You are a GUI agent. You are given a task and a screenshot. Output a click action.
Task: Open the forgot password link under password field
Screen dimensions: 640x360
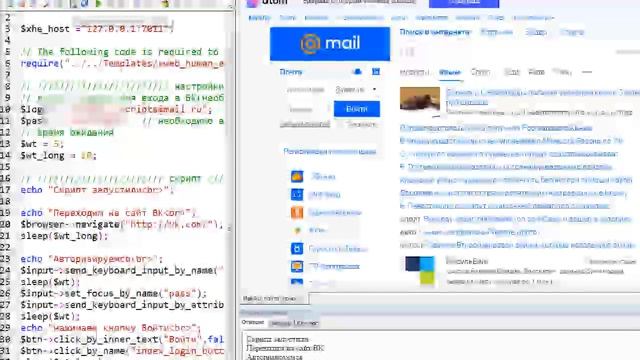tap(305, 124)
